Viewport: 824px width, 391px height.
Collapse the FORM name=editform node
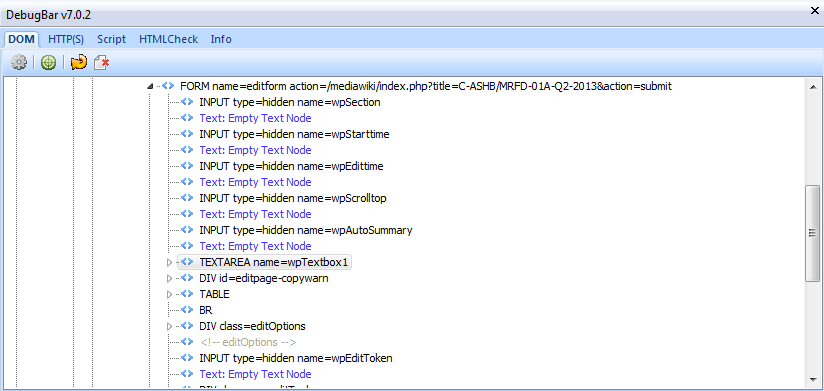pyautogui.click(x=151, y=87)
